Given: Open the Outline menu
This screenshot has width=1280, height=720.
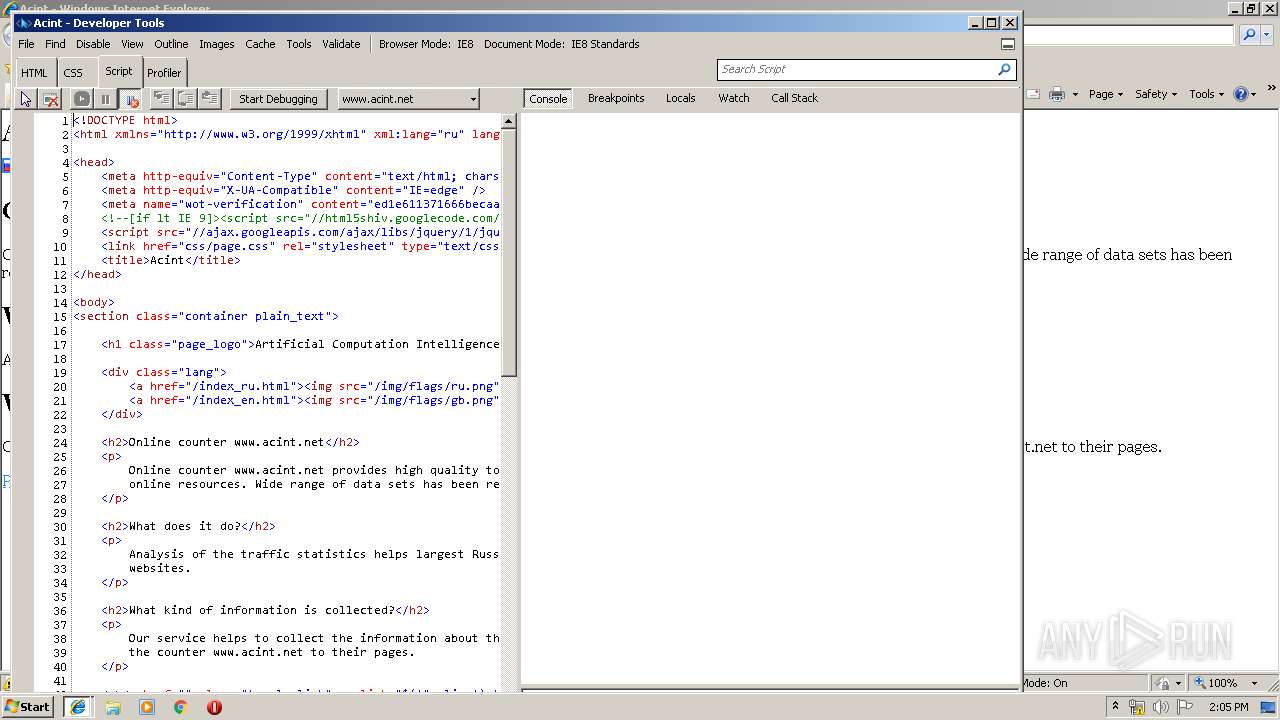Looking at the screenshot, I should point(171,44).
